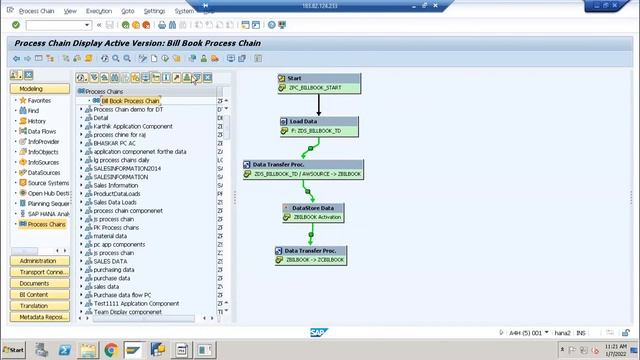Close the tree panel with X icon
Image resolution: width=640 pixels, height=360 pixels.
208,77
